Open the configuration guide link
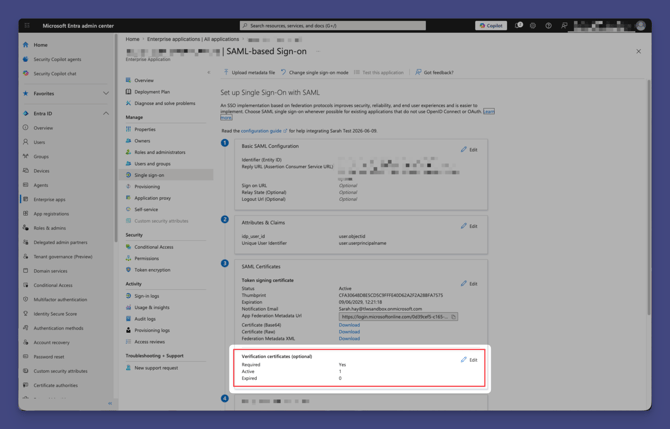Viewport: 670px width, 429px height. click(264, 131)
